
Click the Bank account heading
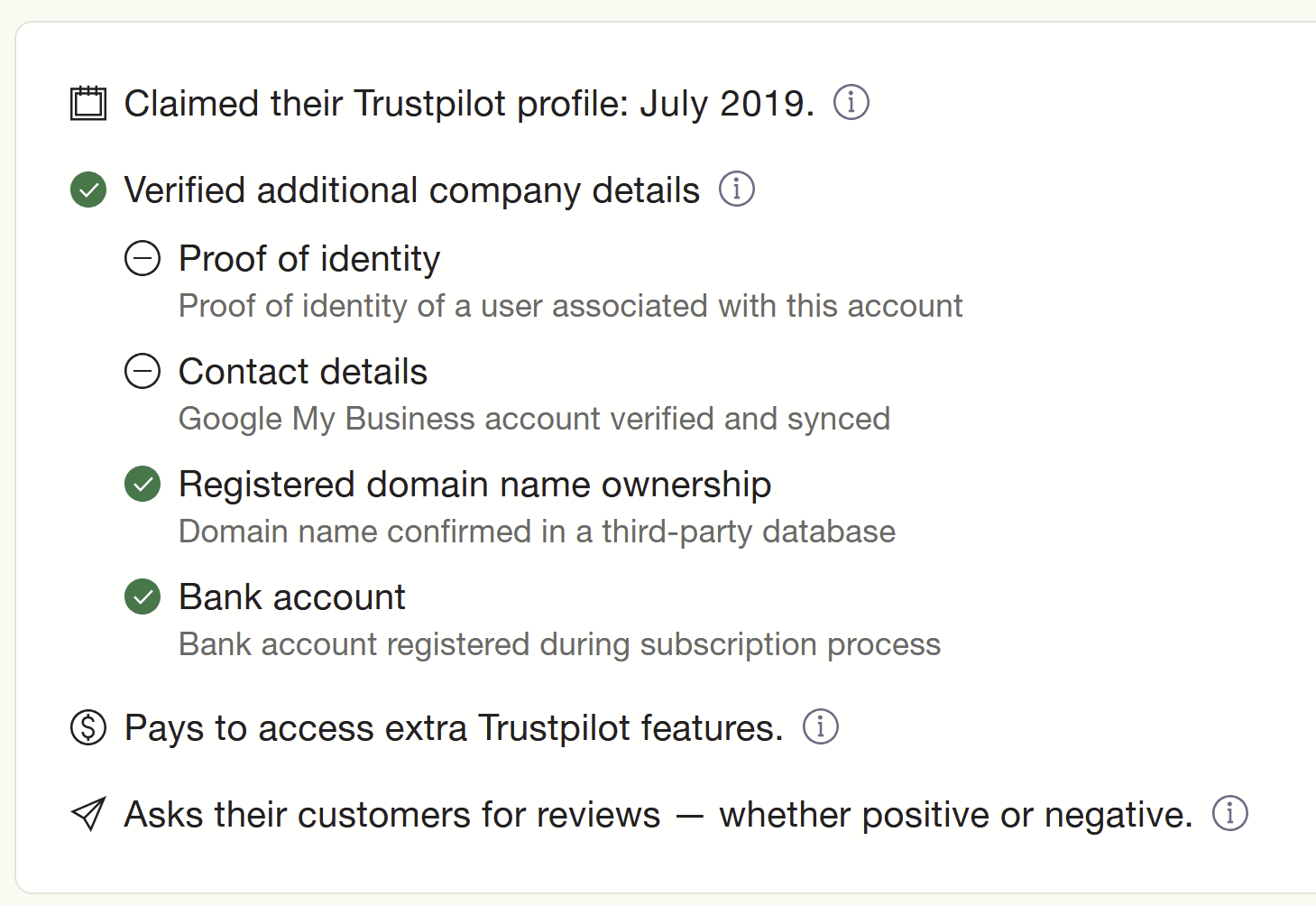292,597
